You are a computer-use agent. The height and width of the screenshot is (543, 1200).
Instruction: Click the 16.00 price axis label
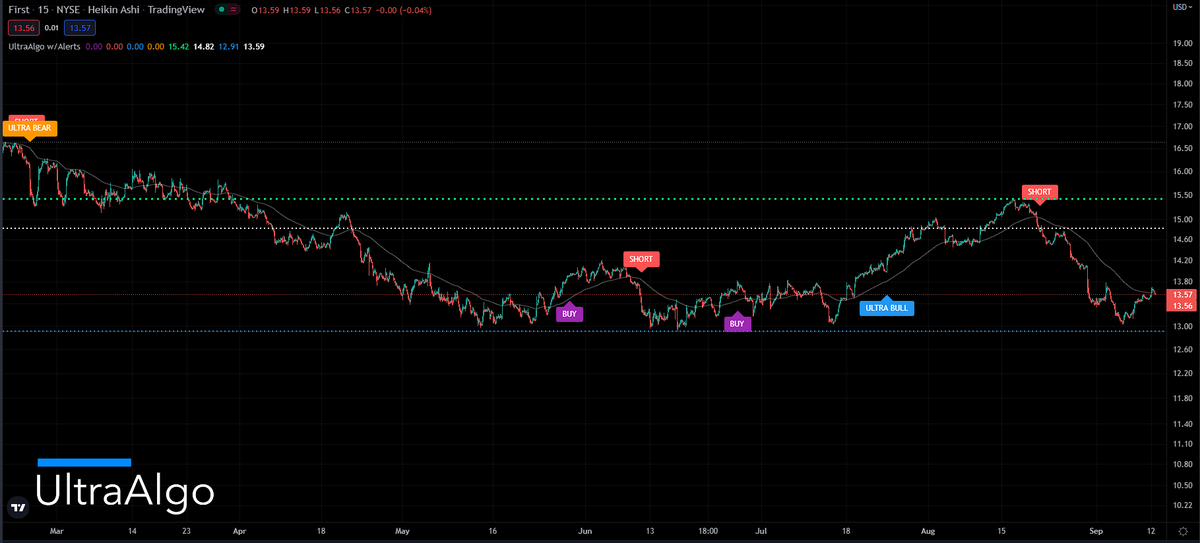pyautogui.click(x=1181, y=171)
